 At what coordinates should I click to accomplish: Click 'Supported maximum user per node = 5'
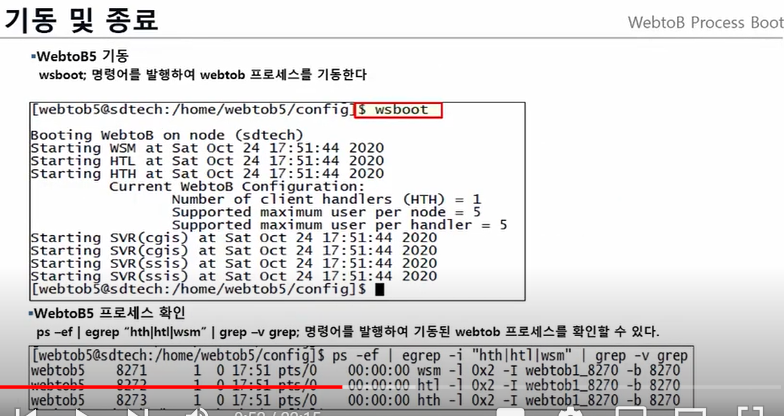(326, 212)
